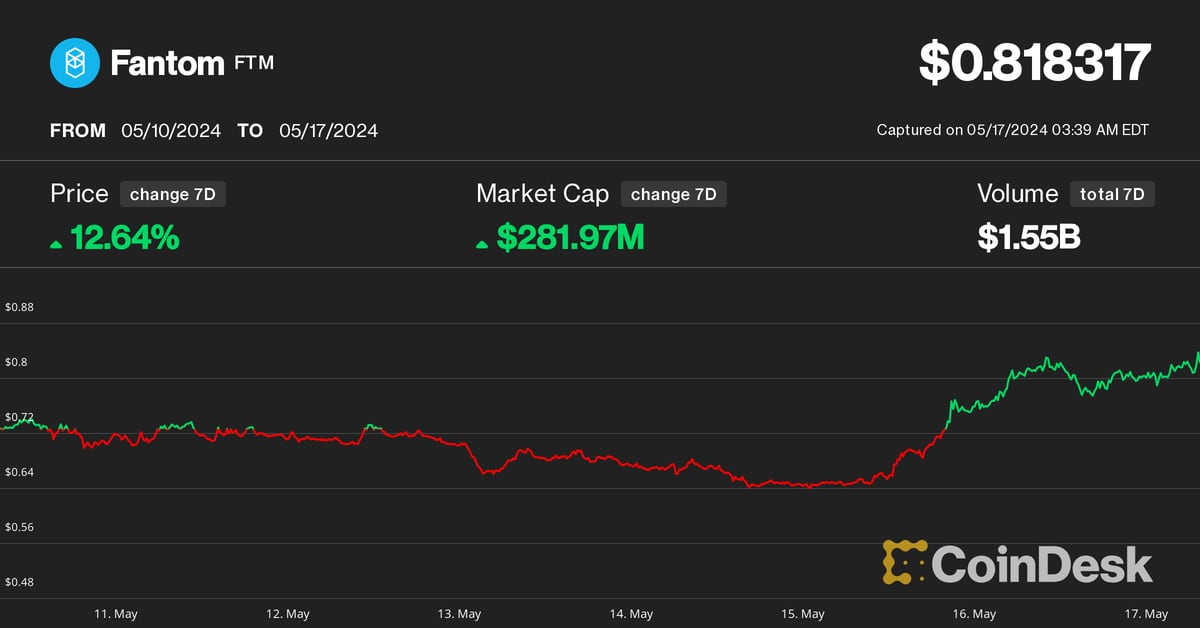Select the 'change 7D' badge next to Market Cap
The width and height of the screenshot is (1200, 628).
click(673, 194)
